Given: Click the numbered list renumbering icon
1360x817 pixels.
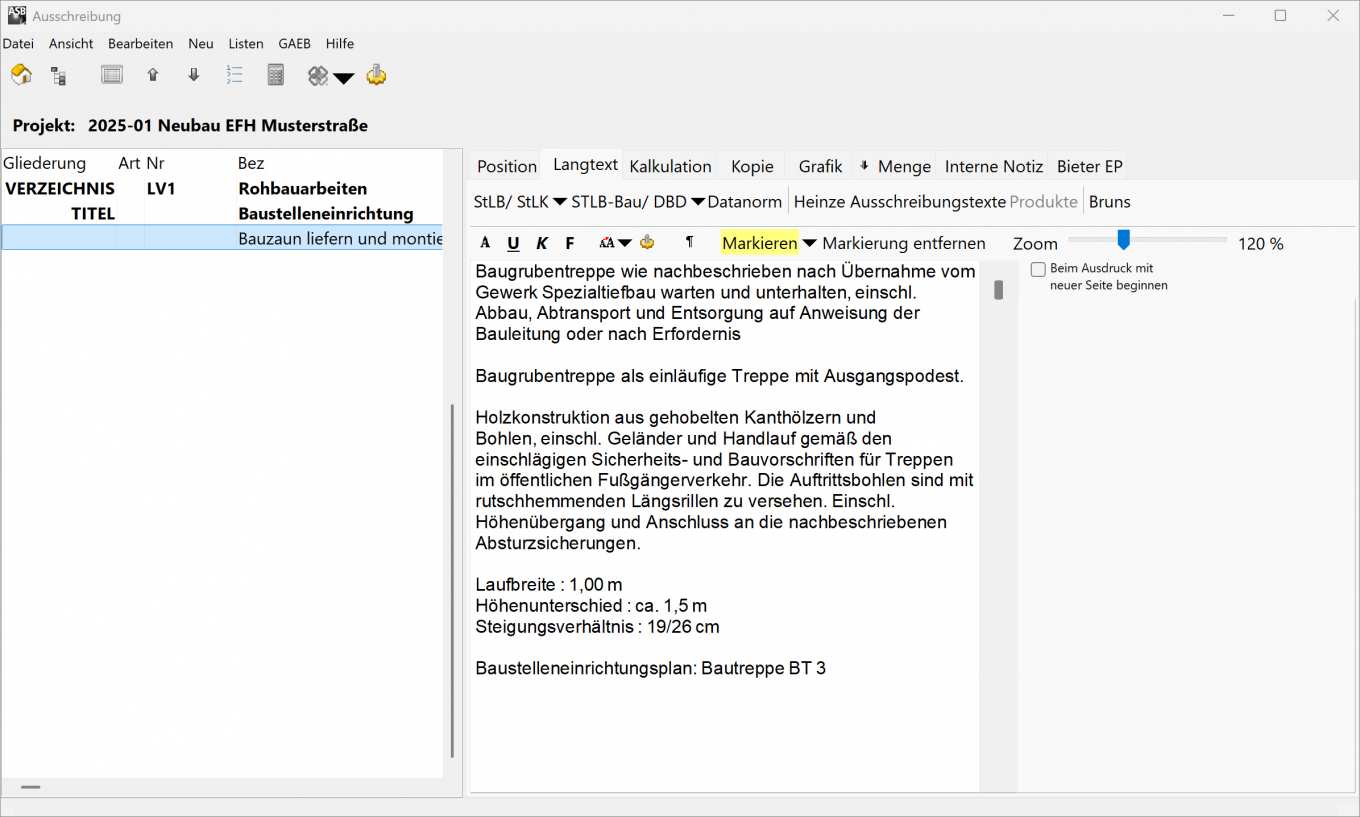Looking at the screenshot, I should tap(235, 75).
